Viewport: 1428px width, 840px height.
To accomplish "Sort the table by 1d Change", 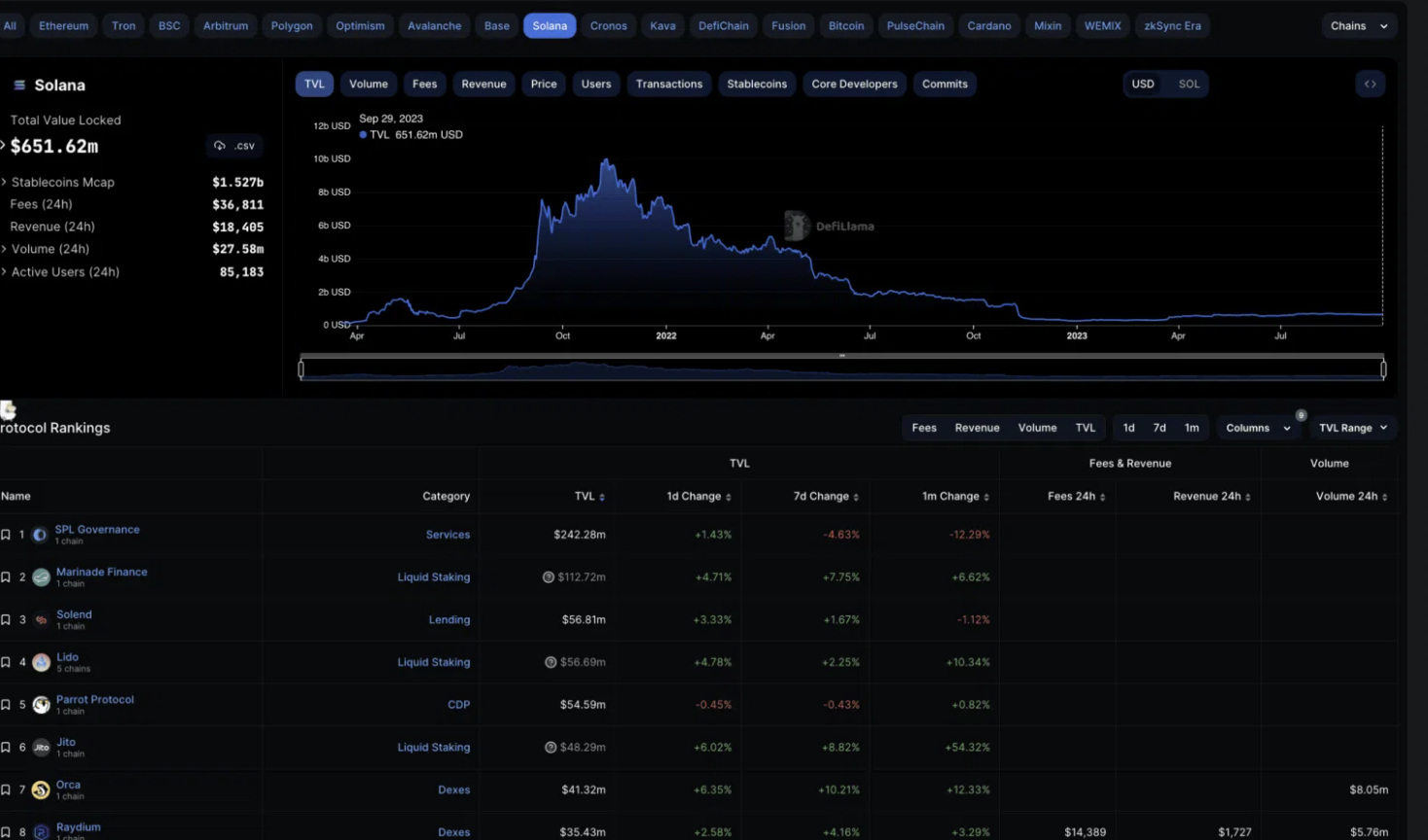I will [698, 497].
